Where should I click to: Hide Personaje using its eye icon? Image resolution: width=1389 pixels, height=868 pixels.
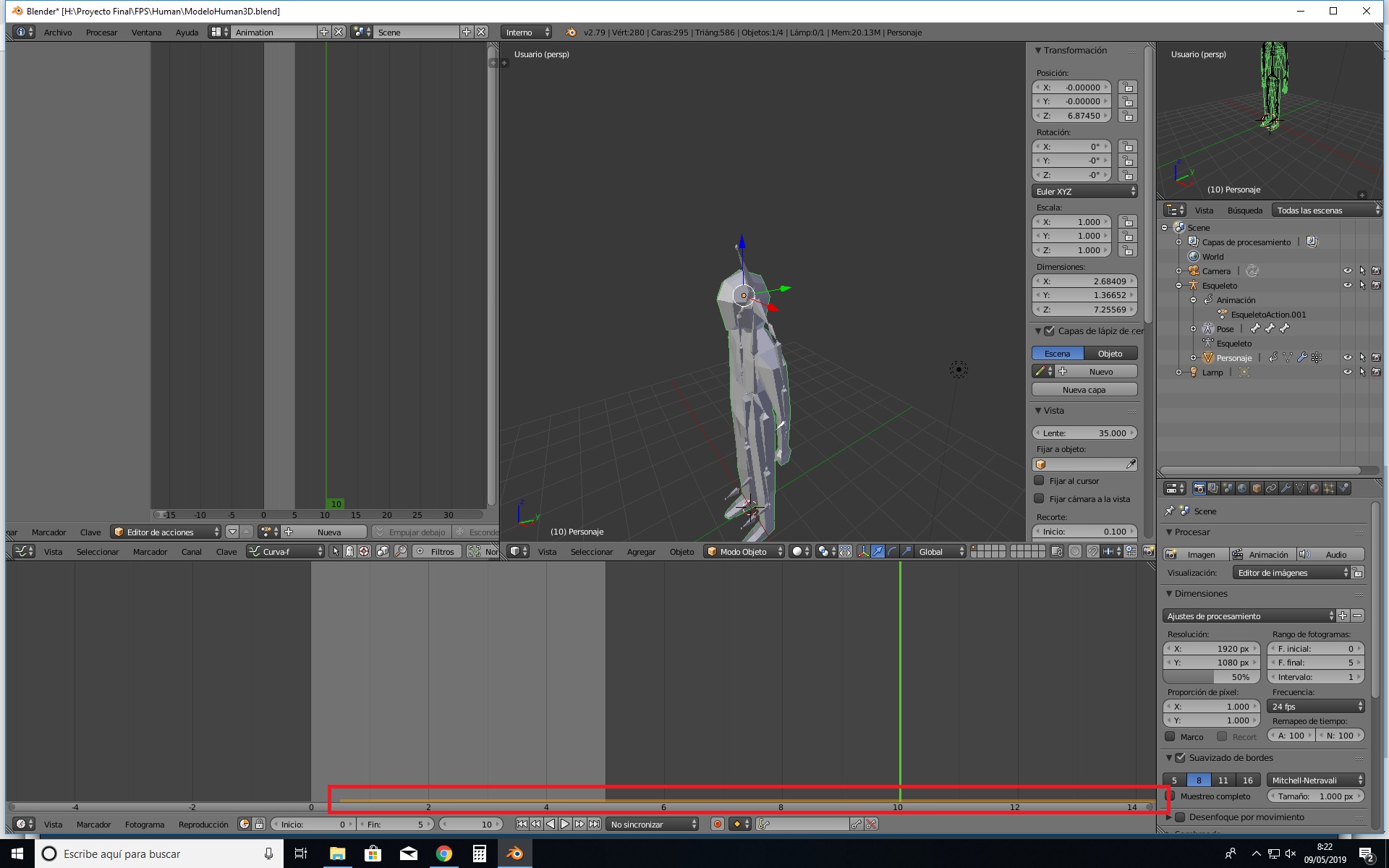pos(1347,358)
